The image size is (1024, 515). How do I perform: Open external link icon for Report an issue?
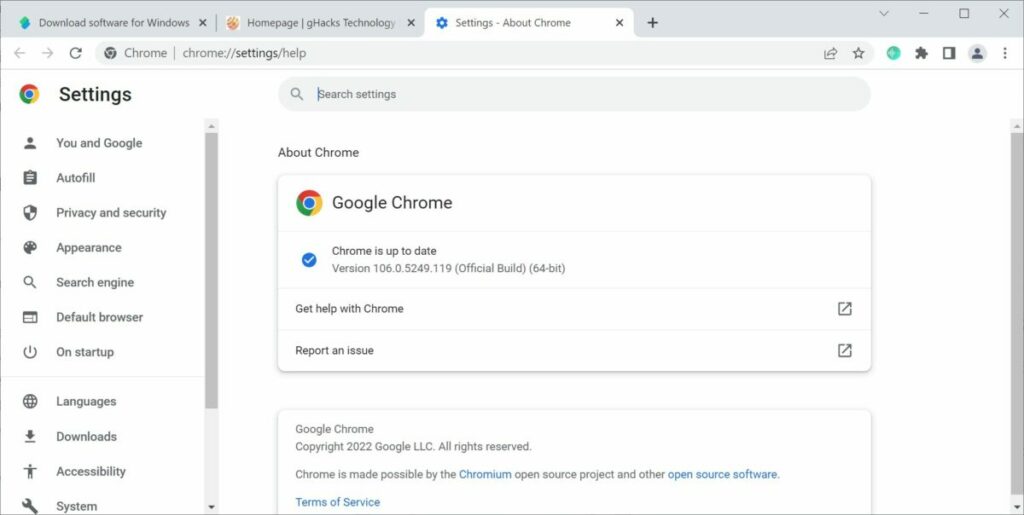844,351
